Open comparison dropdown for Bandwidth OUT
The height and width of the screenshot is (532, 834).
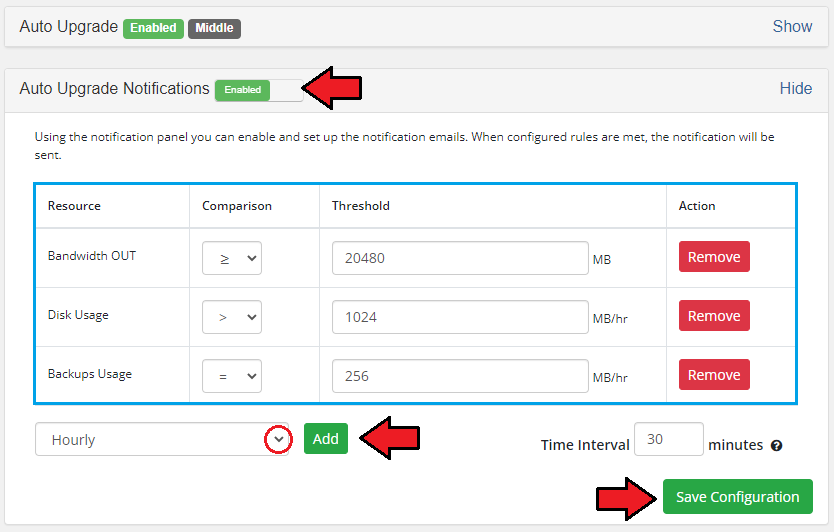[x=232, y=258]
